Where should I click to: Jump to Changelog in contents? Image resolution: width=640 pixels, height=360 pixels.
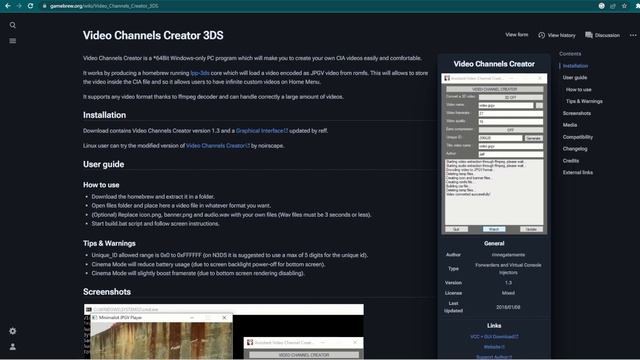click(575, 149)
